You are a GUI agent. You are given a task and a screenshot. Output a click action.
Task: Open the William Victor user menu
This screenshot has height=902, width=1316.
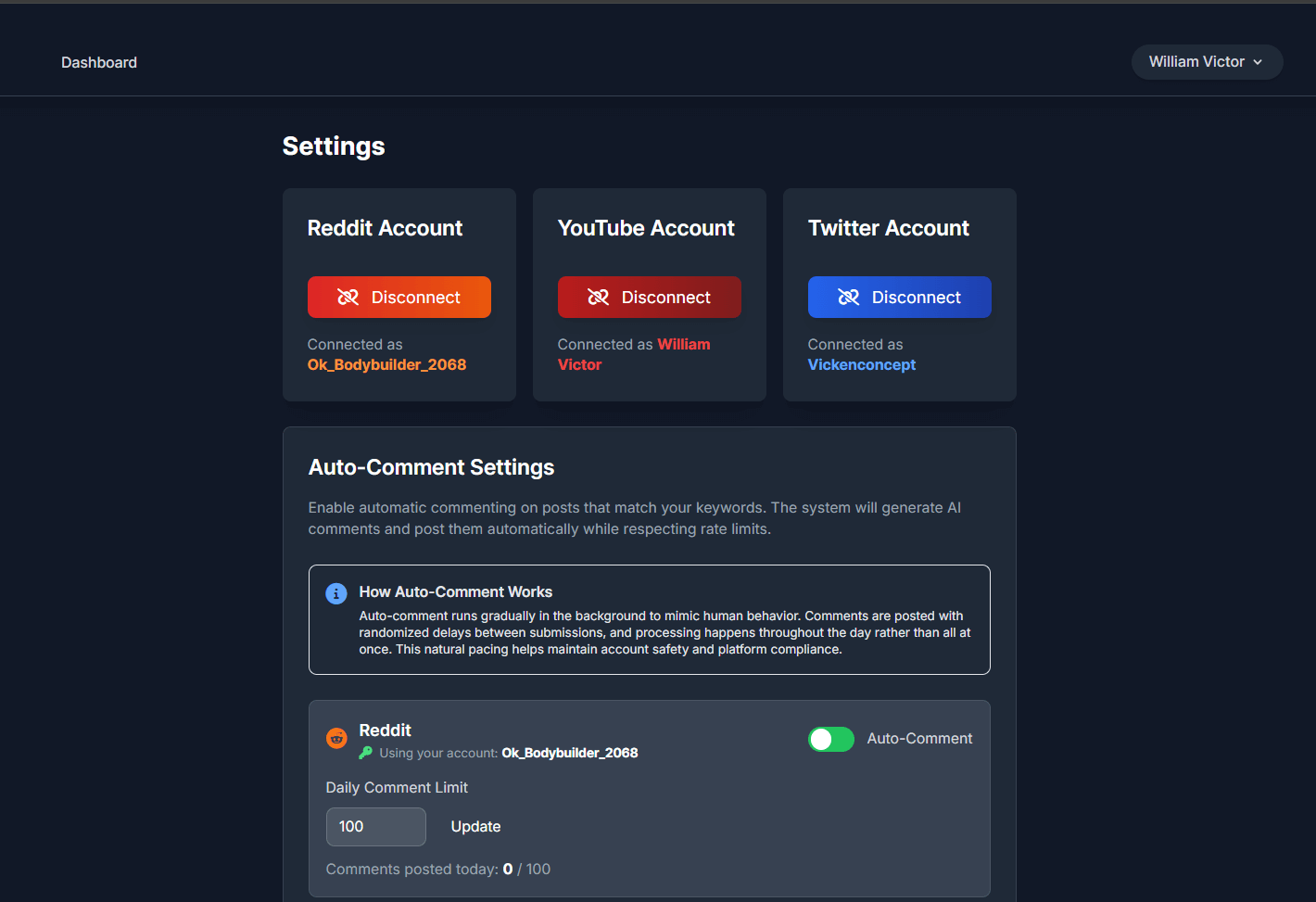1206,62
